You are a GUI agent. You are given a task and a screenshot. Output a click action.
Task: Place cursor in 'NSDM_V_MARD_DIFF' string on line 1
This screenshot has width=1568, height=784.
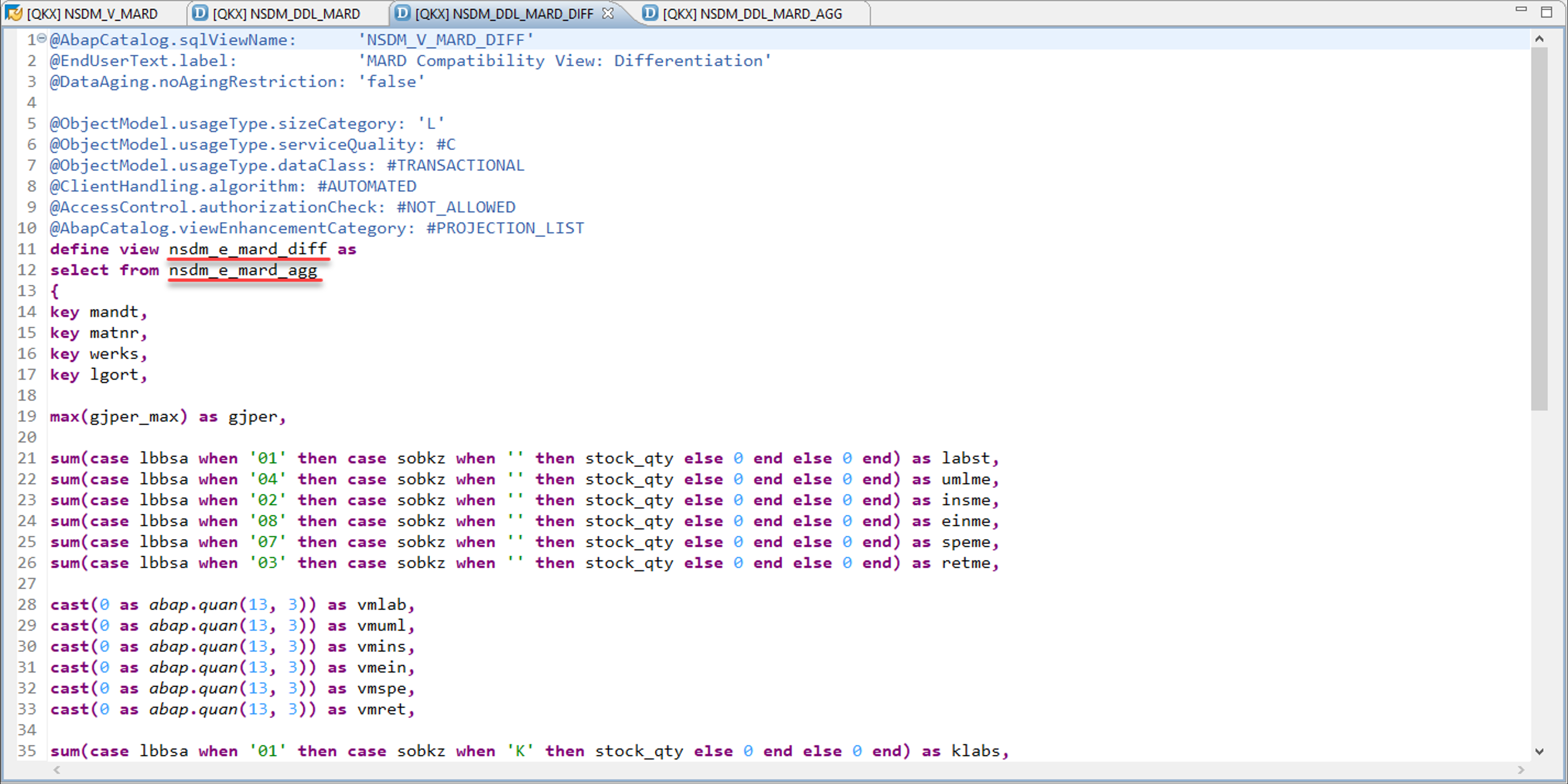(446, 40)
